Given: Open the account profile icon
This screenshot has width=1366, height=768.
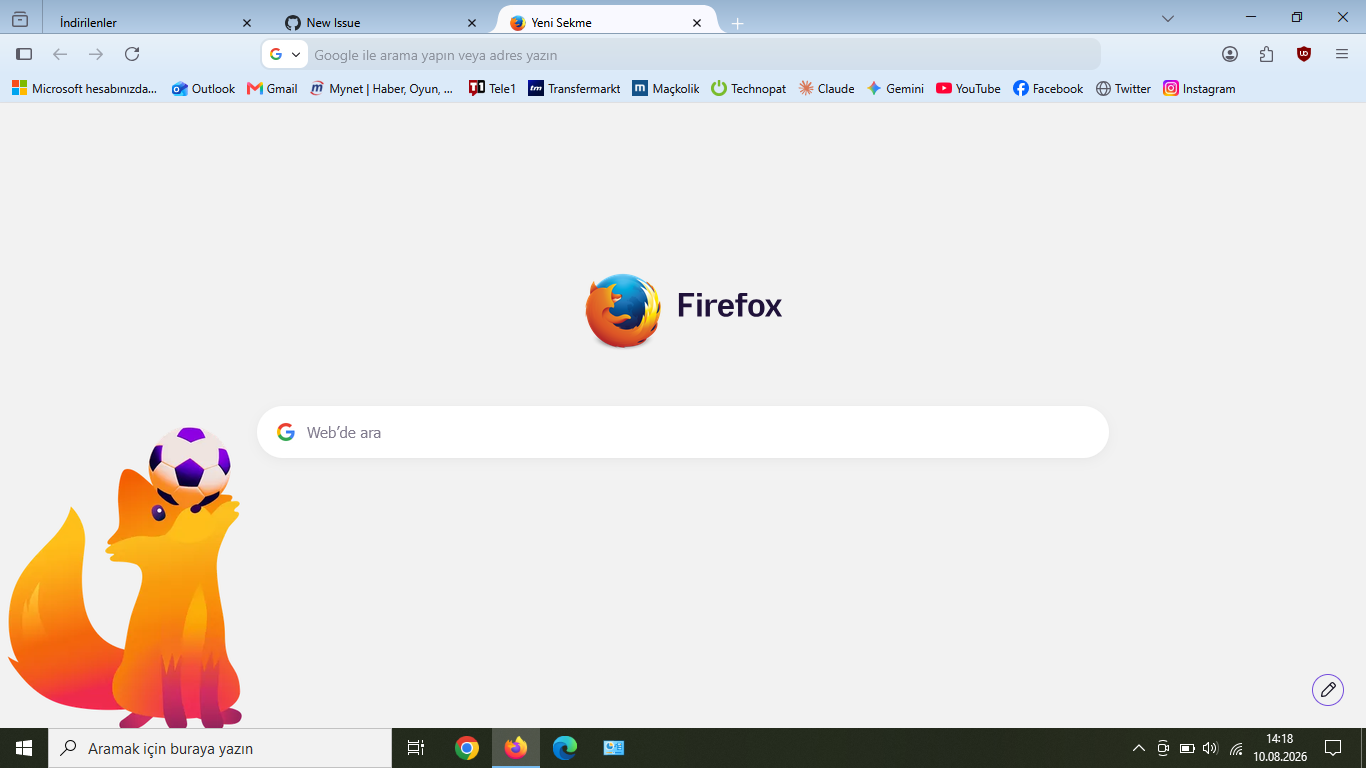Looking at the screenshot, I should 1230,54.
